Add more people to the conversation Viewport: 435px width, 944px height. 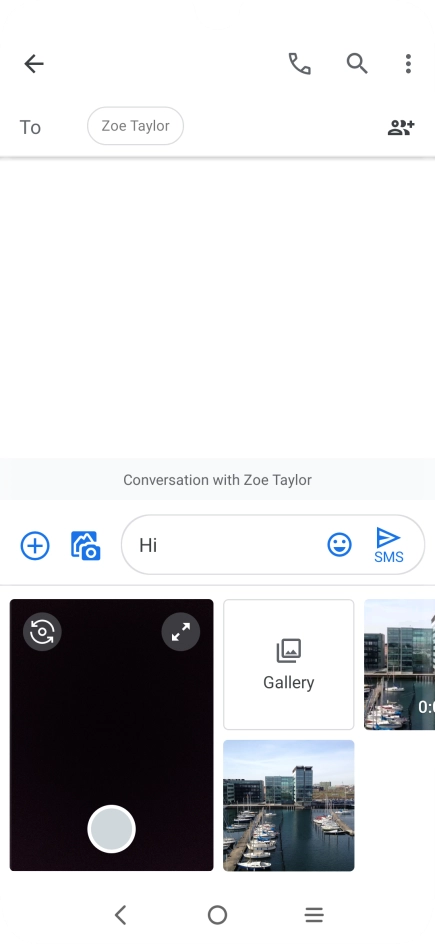401,127
